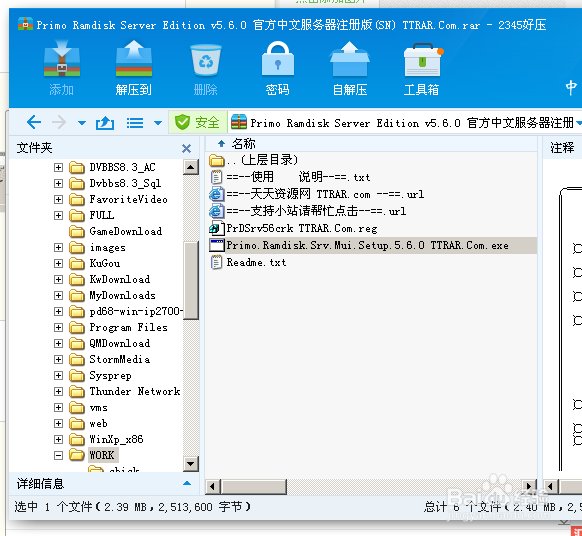This screenshot has height=536, width=582.
Task: Go back with the left arrow
Action: click(x=34, y=122)
